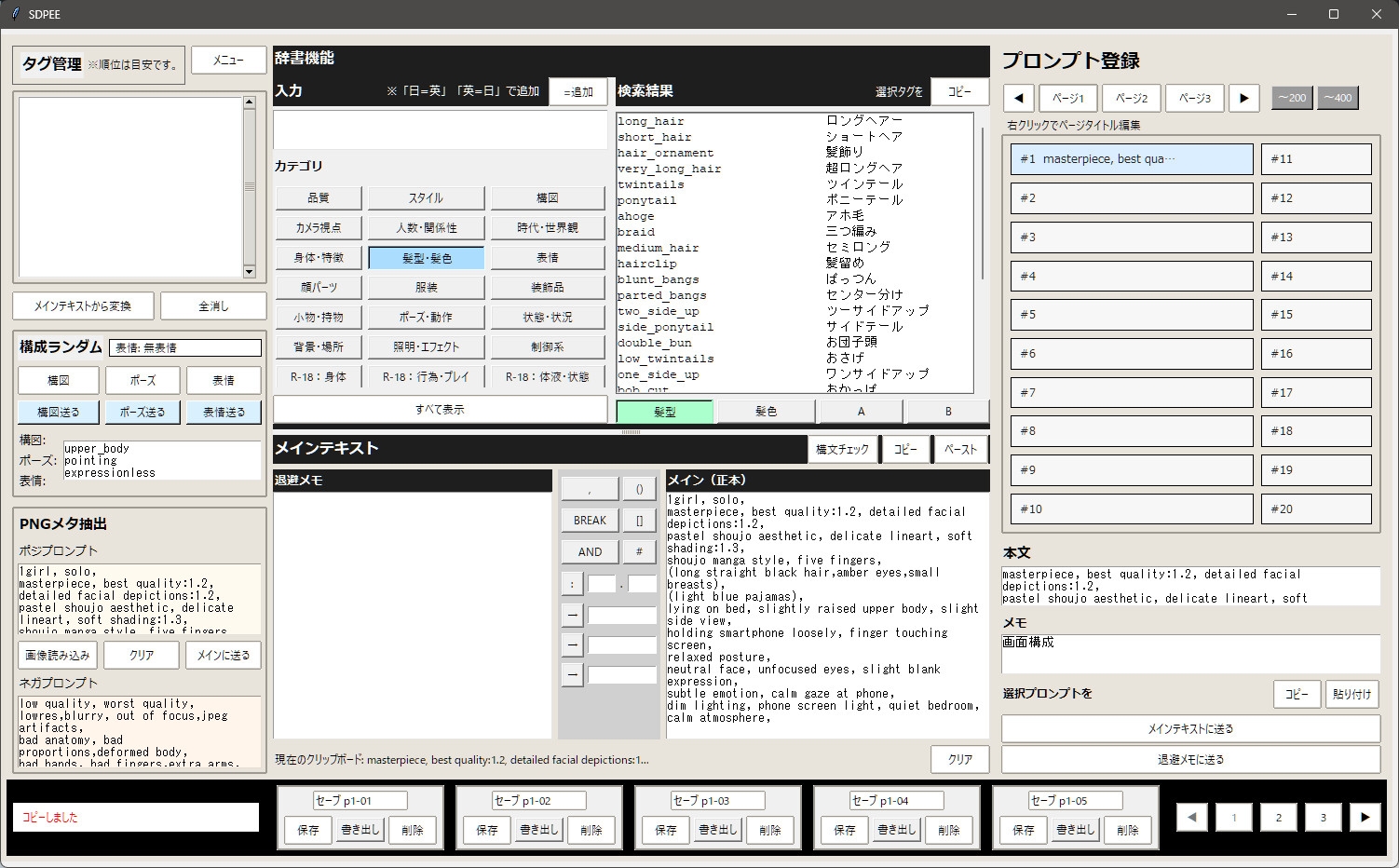Click the right arrow in bottom save pager
The image size is (1399, 868).
click(1365, 817)
